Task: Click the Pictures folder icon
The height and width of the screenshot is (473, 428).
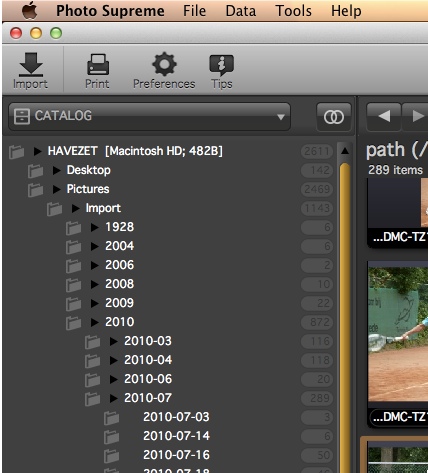Action: click(x=36, y=189)
